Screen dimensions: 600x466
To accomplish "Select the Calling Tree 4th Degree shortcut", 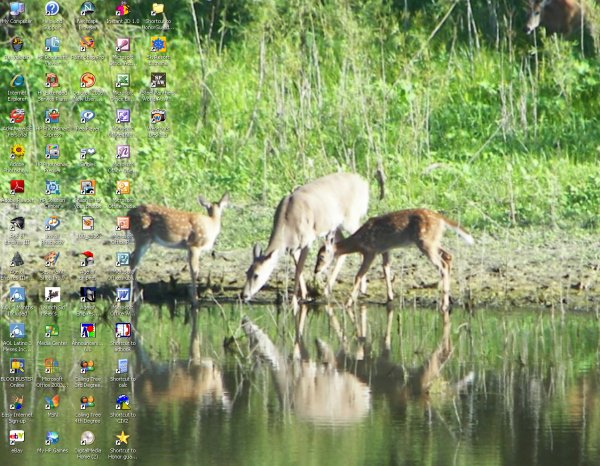I will 87,402.
